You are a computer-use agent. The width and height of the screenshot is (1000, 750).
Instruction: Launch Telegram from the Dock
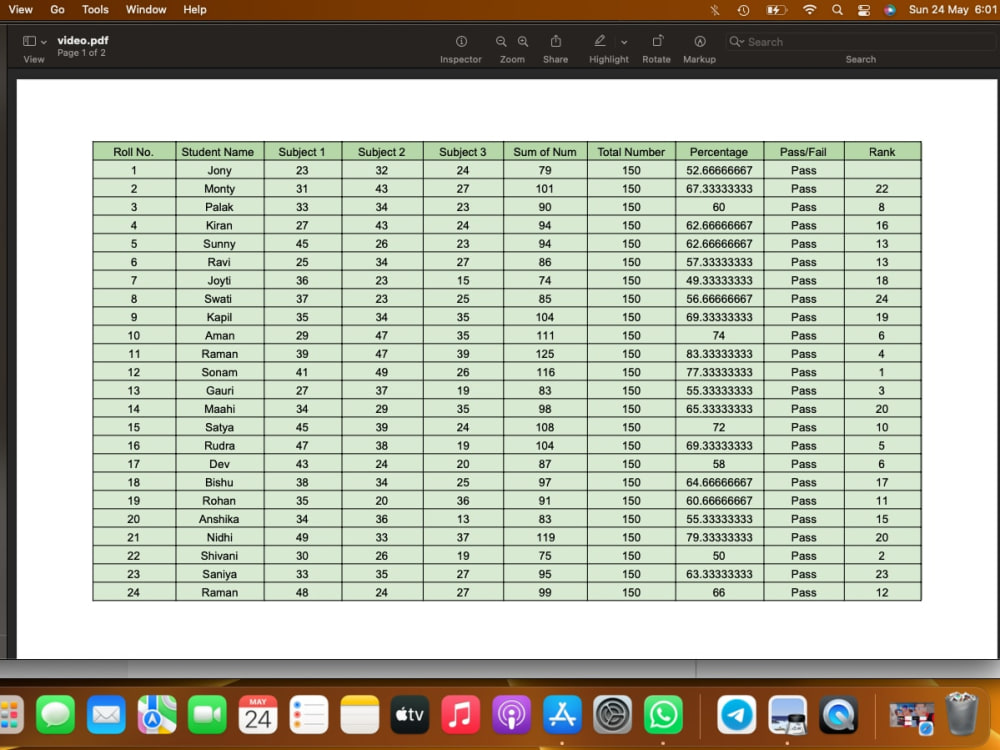pyautogui.click(x=737, y=714)
